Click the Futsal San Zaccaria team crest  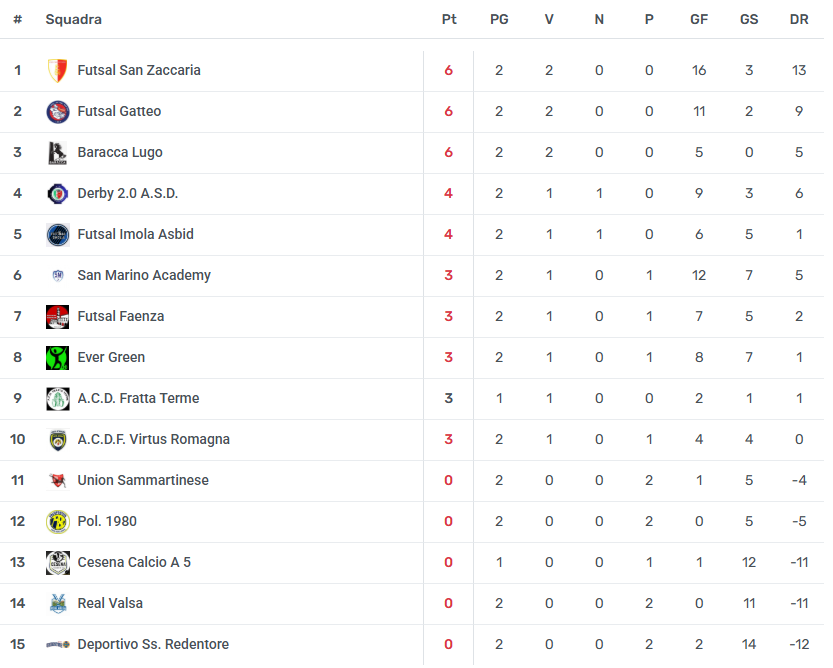click(57, 71)
